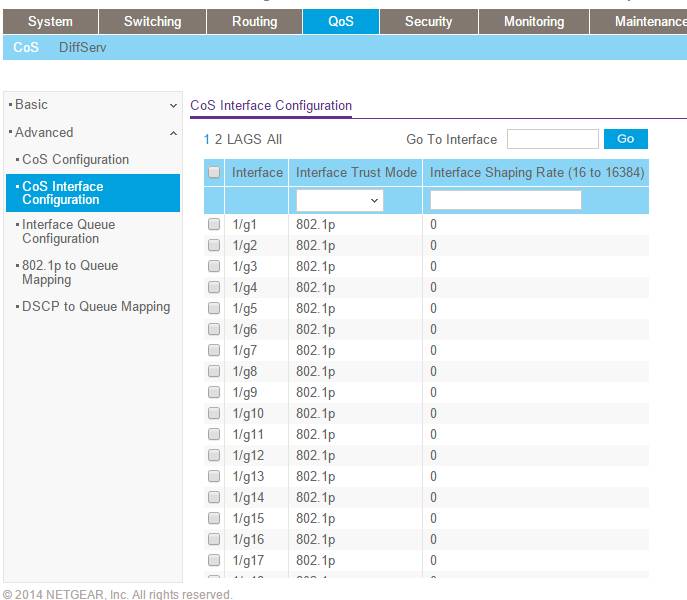The height and width of the screenshot is (600, 687).
Task: Check the box for 1/g9
Action: 214,392
